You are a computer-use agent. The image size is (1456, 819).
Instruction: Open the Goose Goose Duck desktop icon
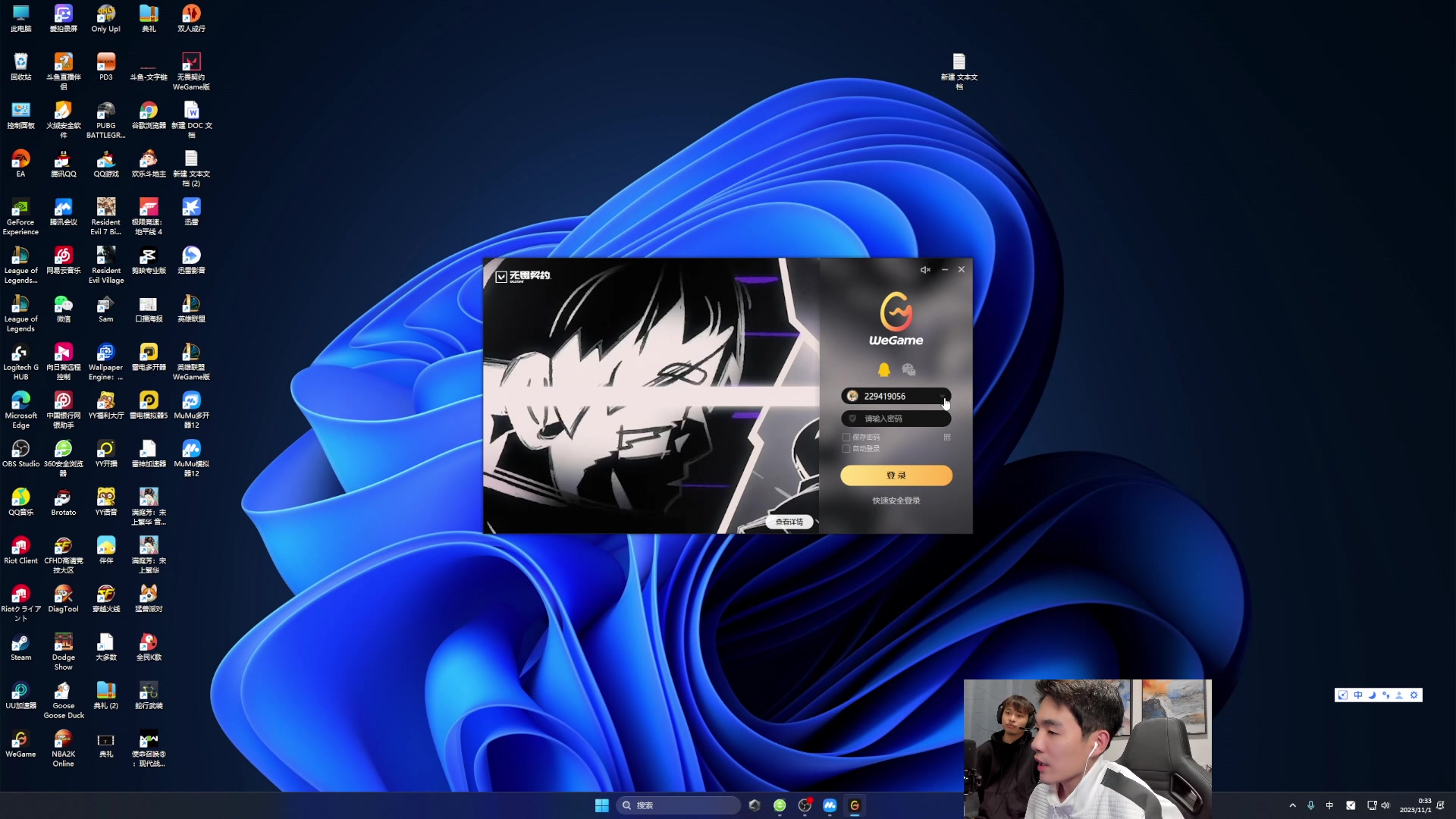pyautogui.click(x=63, y=700)
